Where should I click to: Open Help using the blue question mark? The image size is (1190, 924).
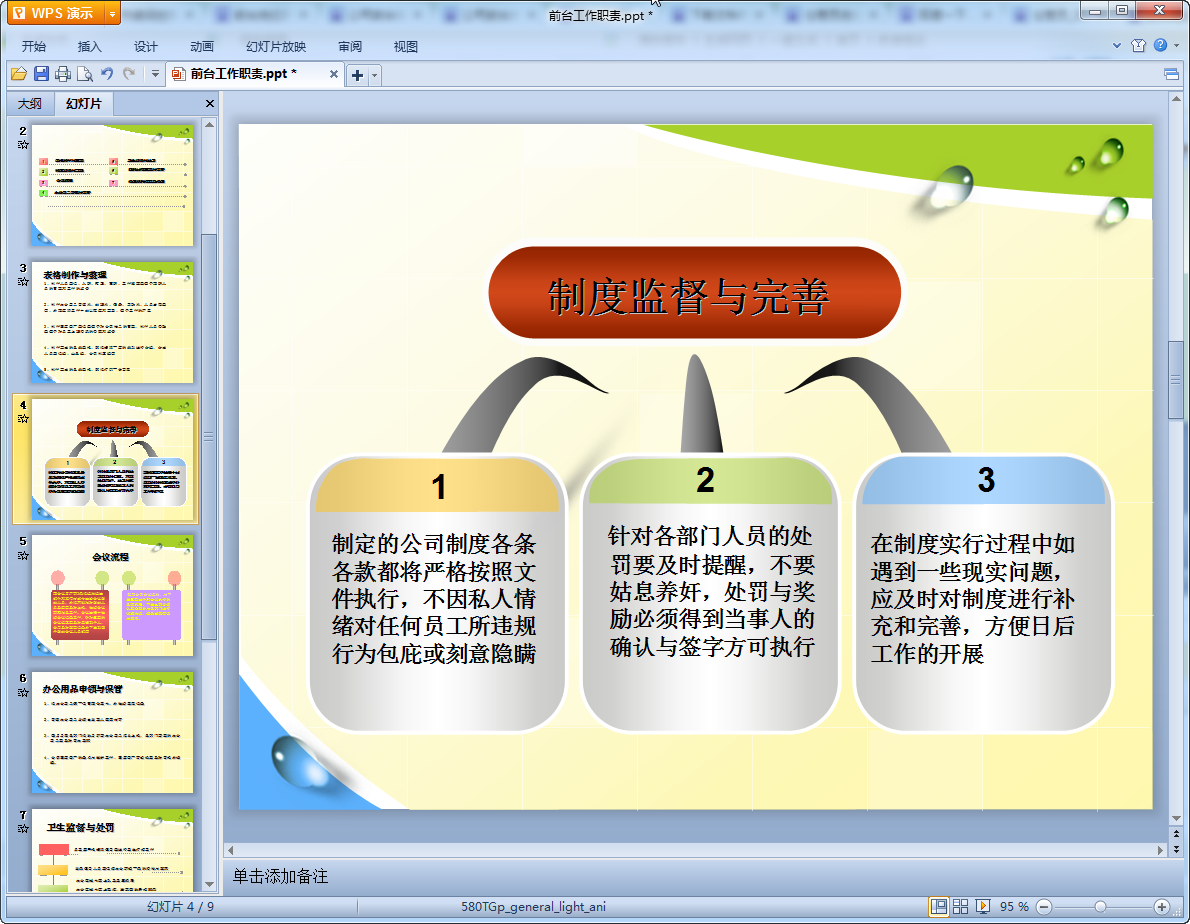tap(1160, 45)
